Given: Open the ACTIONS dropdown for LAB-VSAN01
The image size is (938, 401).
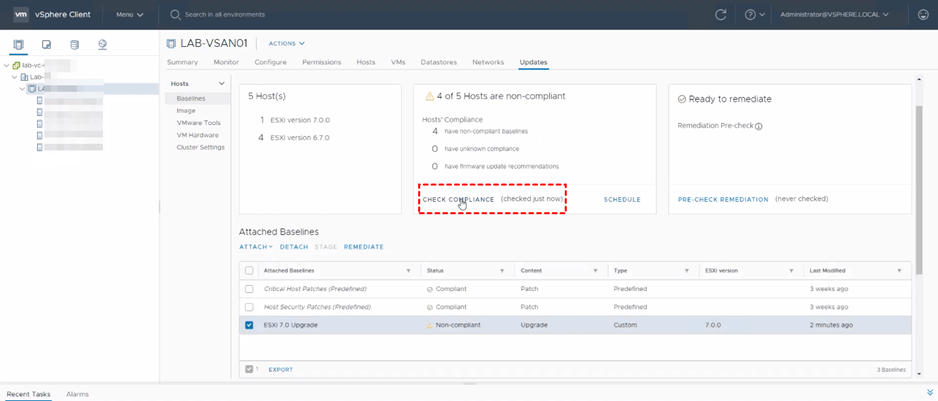Looking at the screenshot, I should [286, 44].
